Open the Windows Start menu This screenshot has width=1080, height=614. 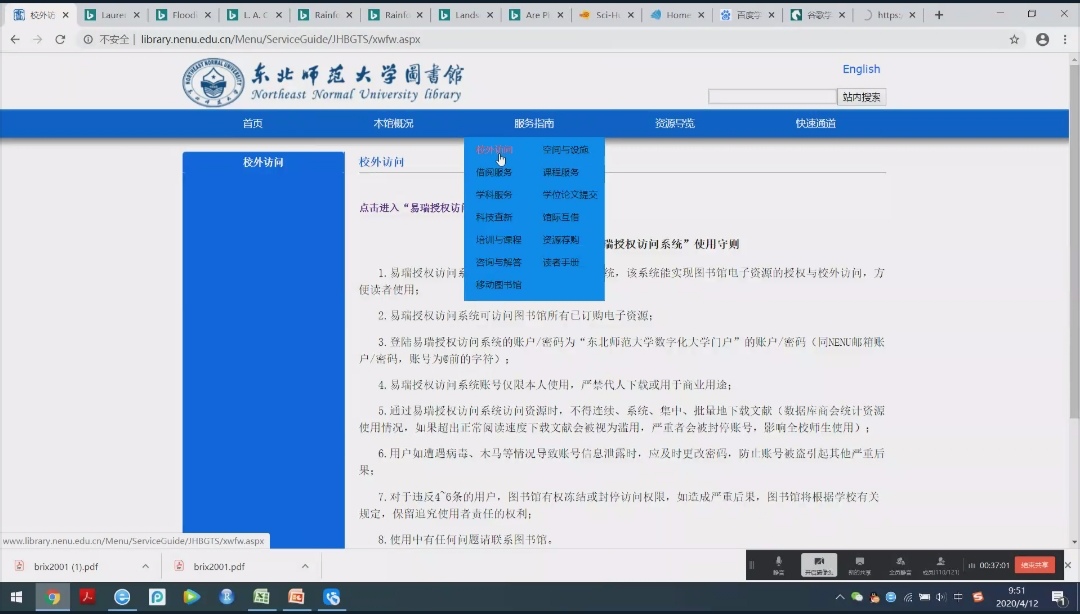[x=16, y=597]
